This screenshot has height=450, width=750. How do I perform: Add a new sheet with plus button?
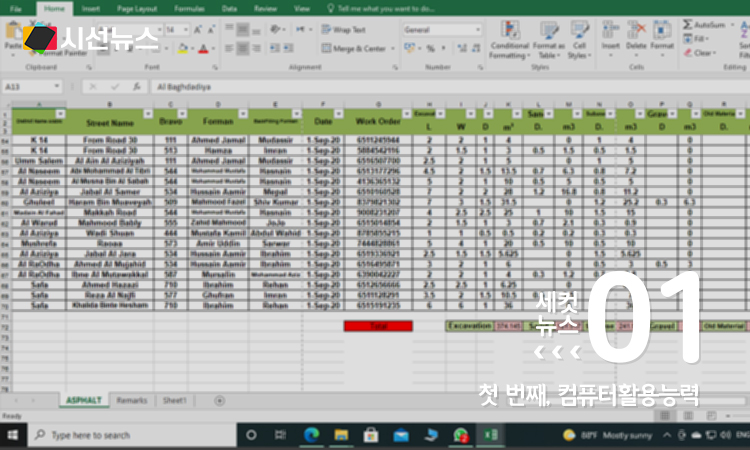coord(219,400)
